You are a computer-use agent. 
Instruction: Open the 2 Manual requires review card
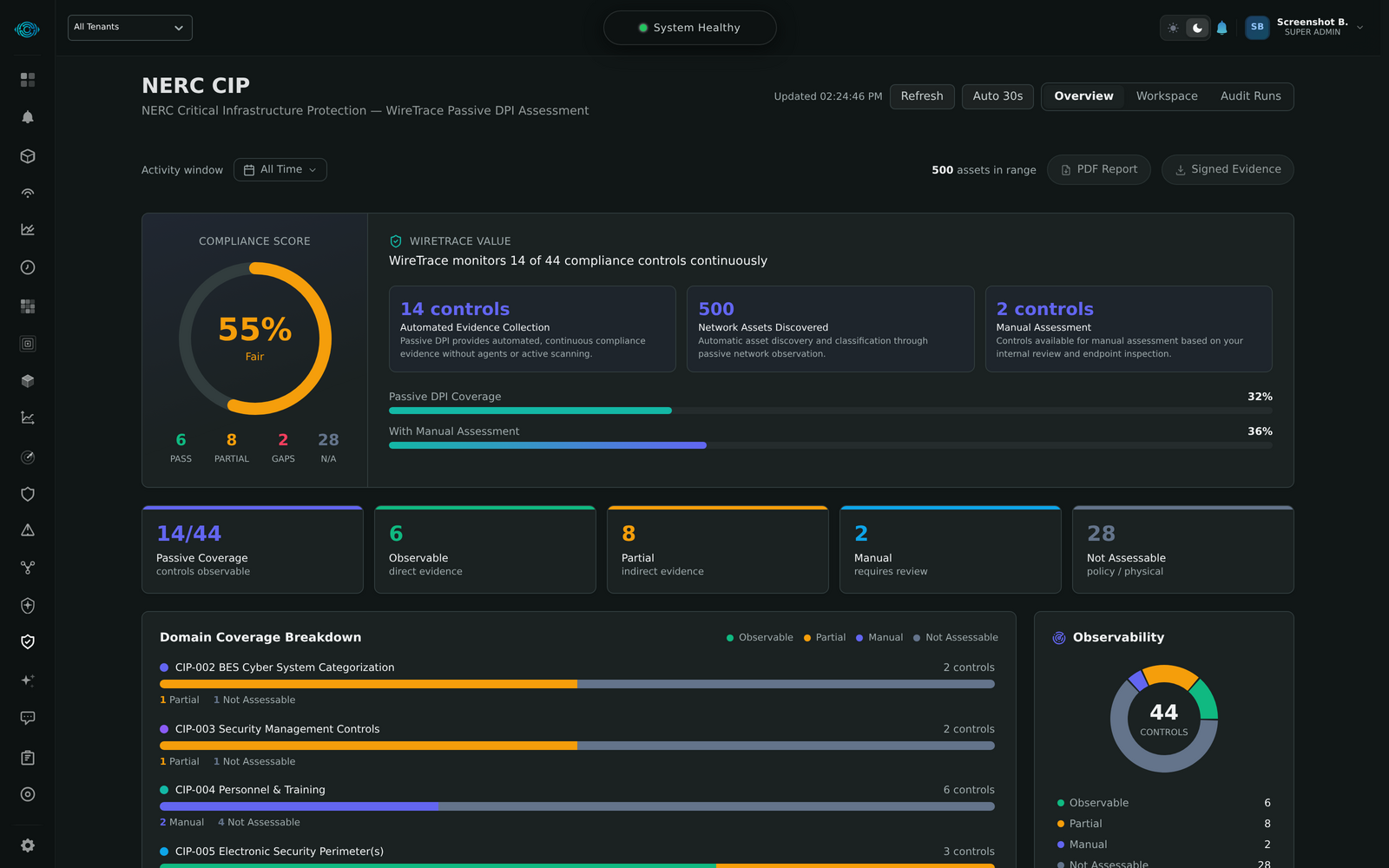(x=951, y=549)
